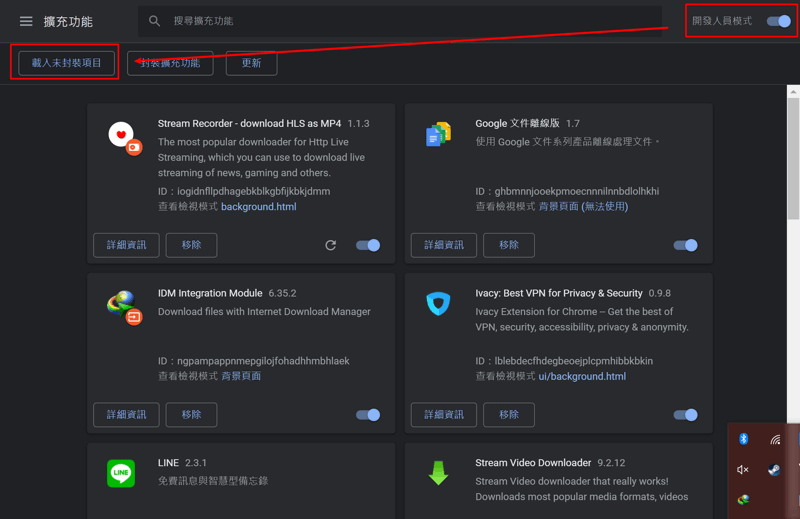
Task: Click the search magnifier icon
Action: pyautogui.click(x=154, y=21)
